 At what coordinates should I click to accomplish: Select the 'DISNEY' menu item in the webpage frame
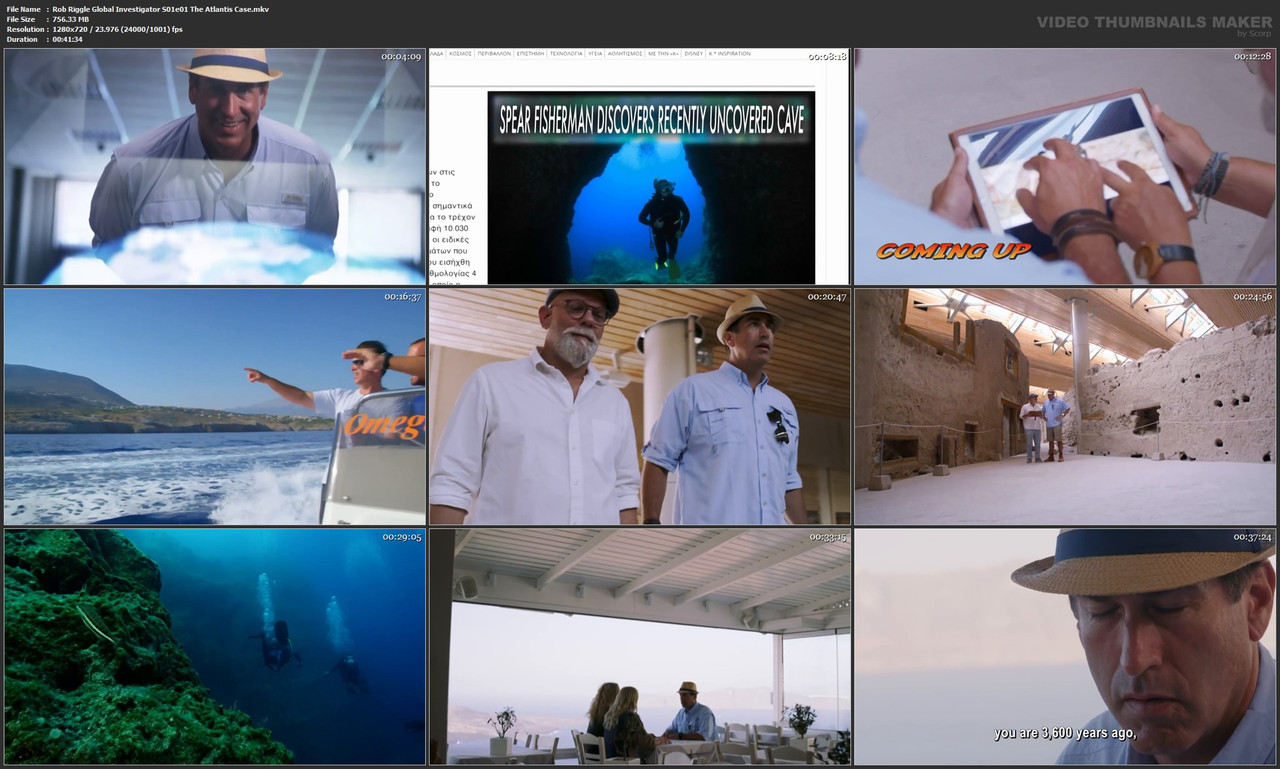coord(694,53)
